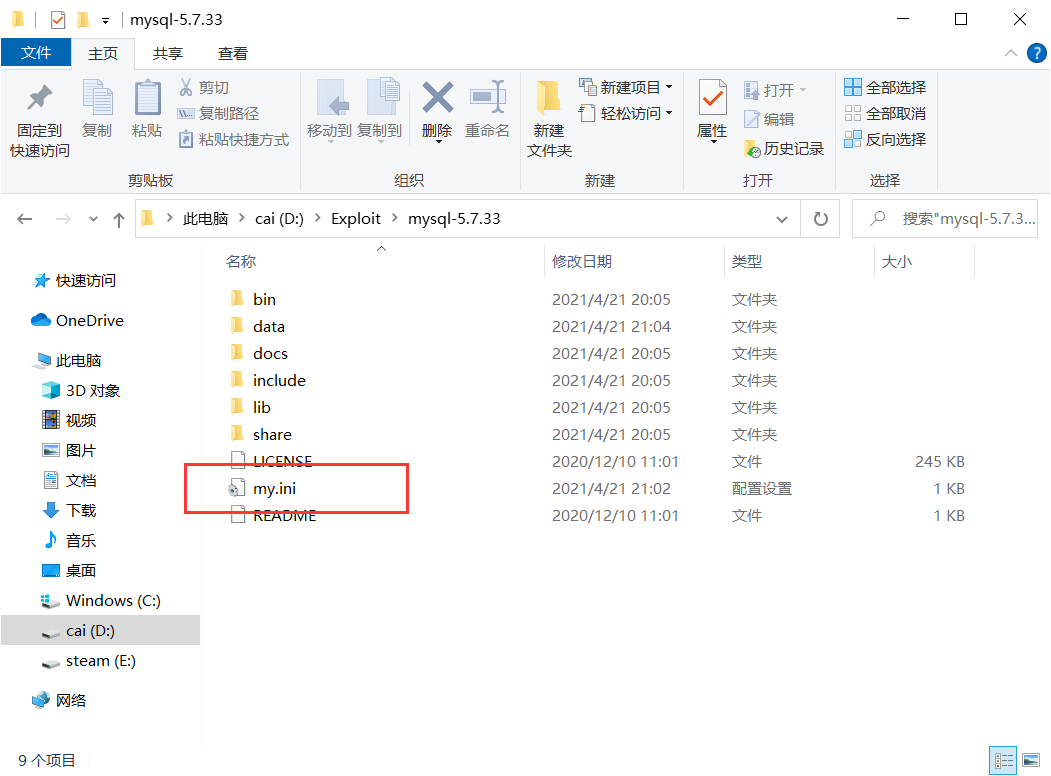Screen dimensions: 1051x776
Task: Go Up one folder level arrow
Action: click(x=119, y=219)
